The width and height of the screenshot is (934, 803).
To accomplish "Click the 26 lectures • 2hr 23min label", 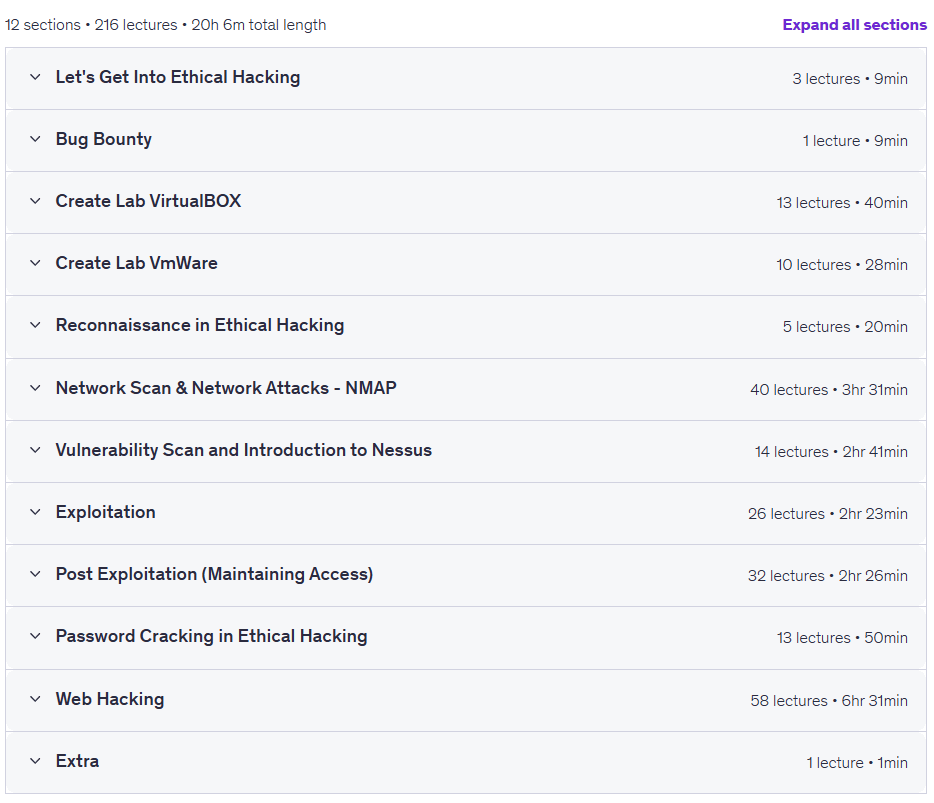I will (x=828, y=513).
